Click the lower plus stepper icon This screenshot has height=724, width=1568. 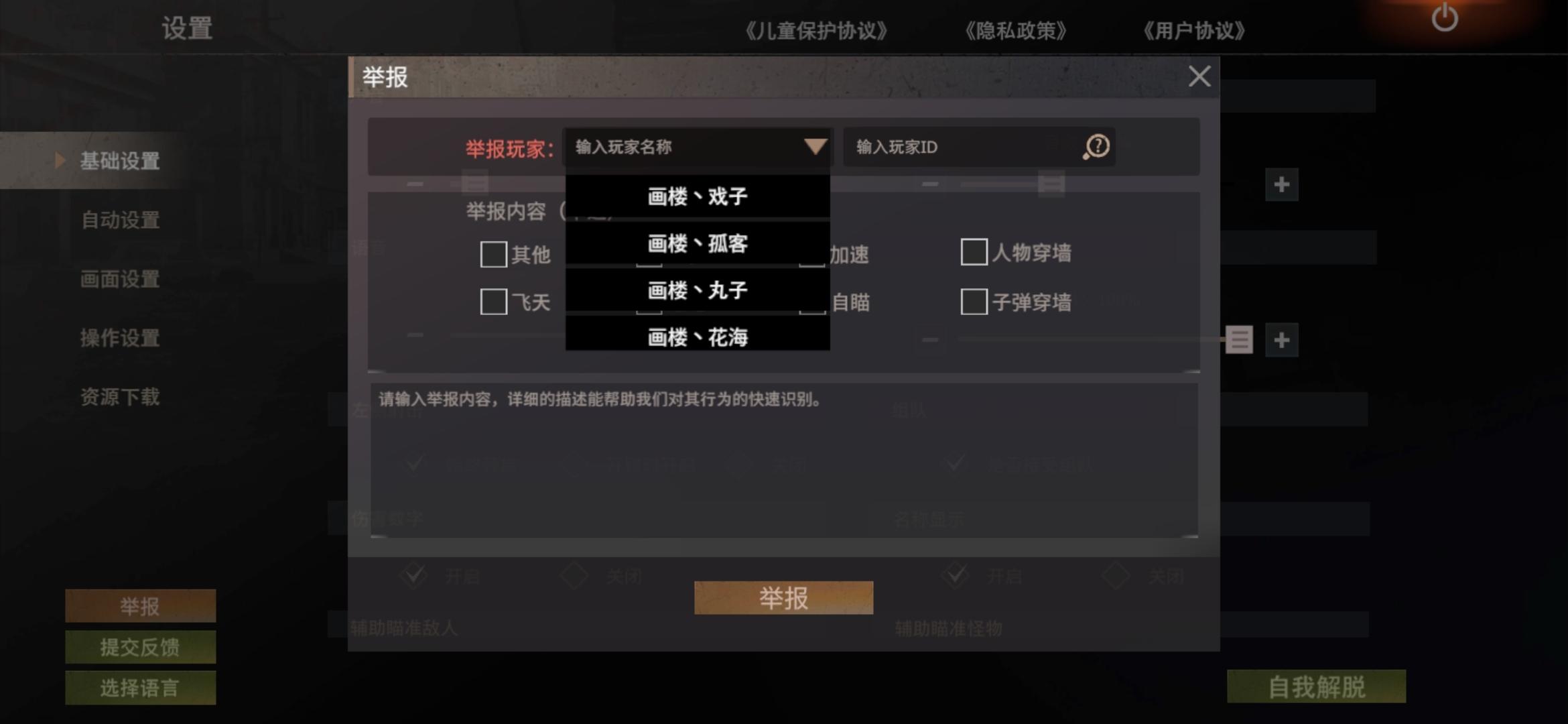(1281, 340)
